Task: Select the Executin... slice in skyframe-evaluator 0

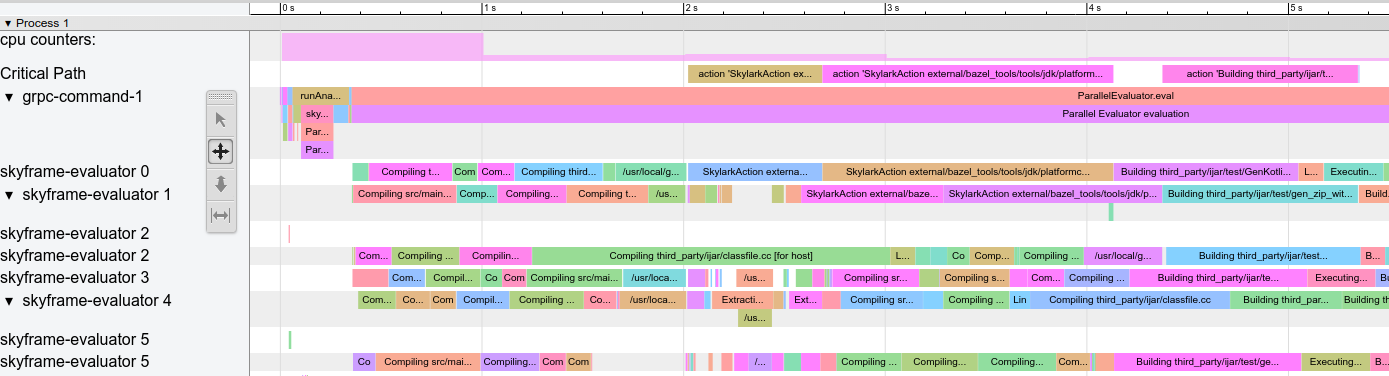Action: [1354, 172]
